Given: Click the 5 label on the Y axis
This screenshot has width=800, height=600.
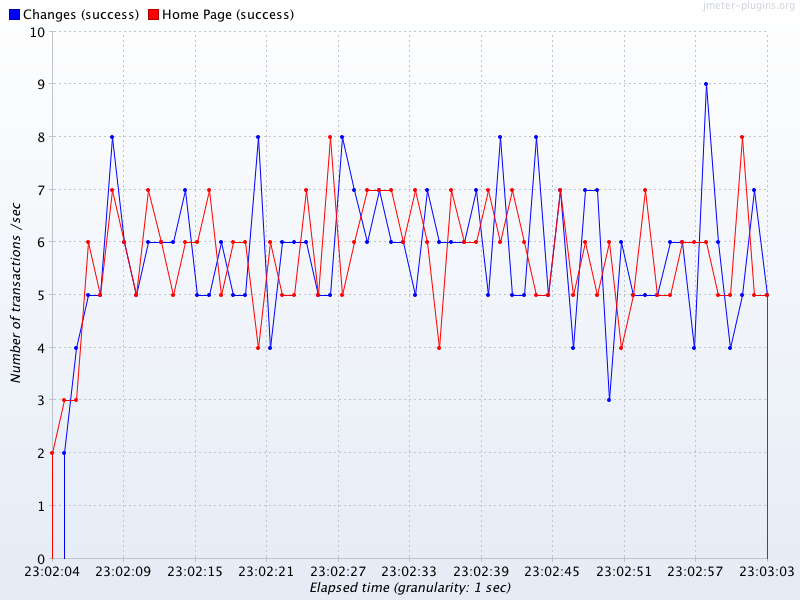Looking at the screenshot, I should [x=41, y=295].
